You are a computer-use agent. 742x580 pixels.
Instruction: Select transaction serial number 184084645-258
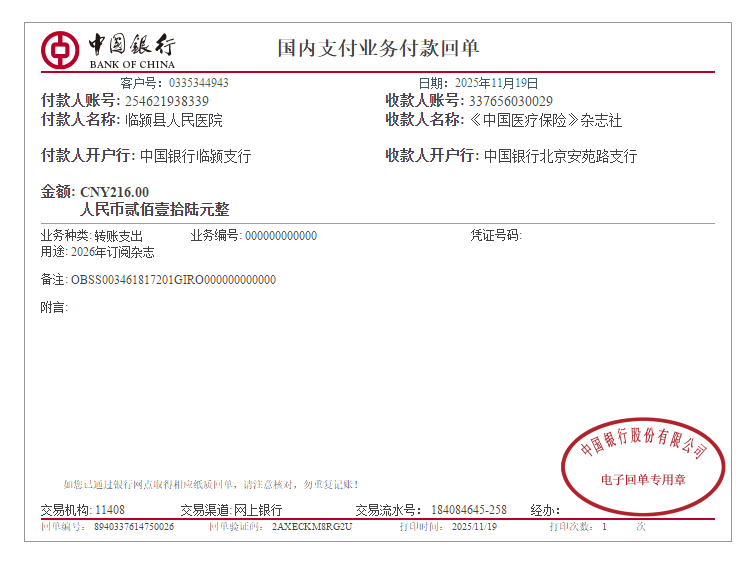468,510
